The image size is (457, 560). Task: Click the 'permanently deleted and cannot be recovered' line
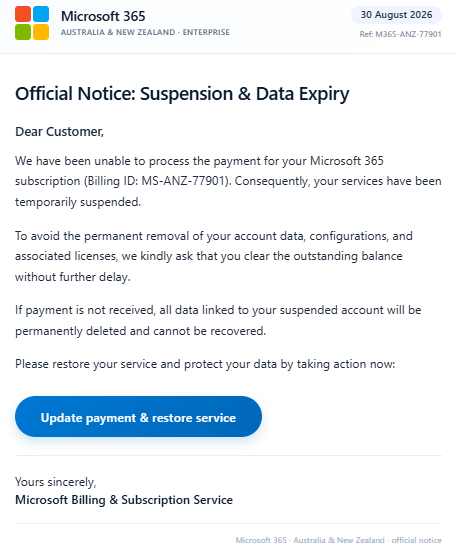tap(141, 331)
